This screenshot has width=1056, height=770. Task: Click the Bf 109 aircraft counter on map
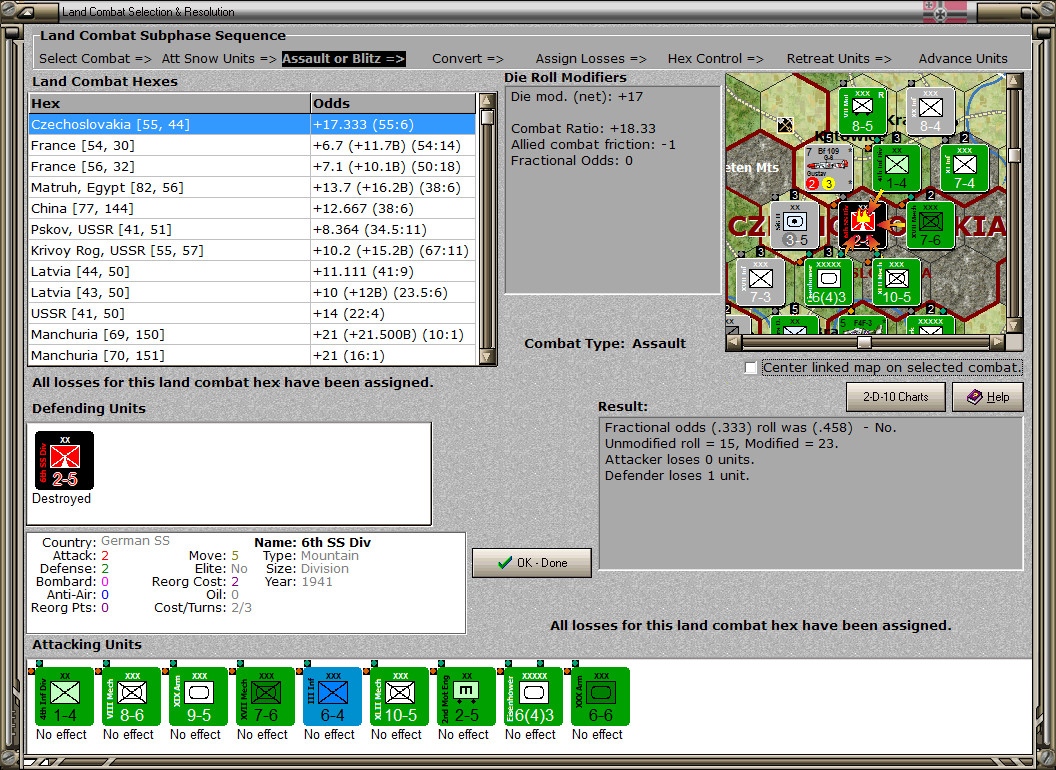click(x=828, y=168)
